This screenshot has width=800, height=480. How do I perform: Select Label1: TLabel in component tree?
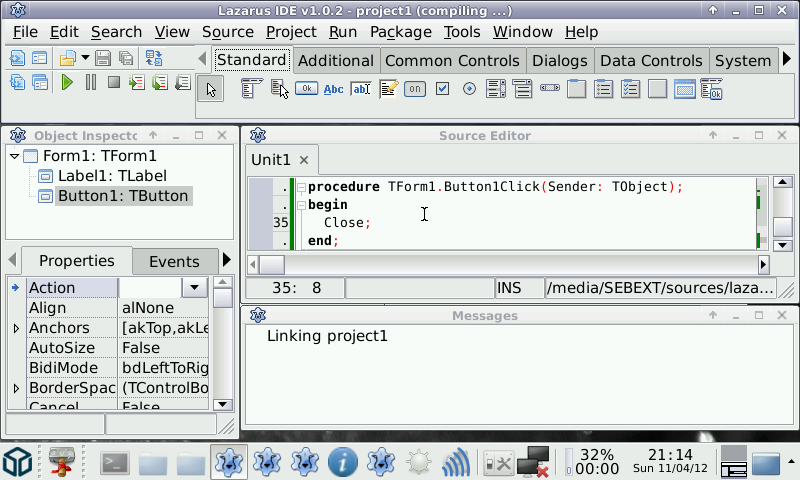click(112, 176)
